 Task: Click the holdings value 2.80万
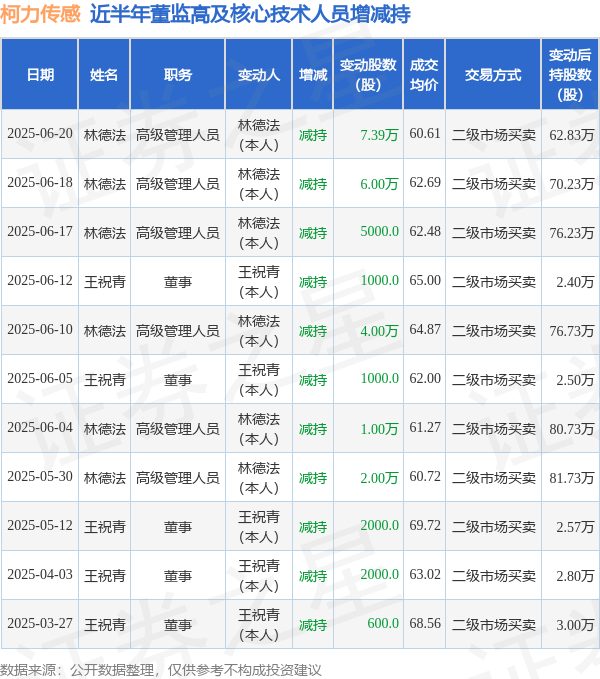coord(575,575)
